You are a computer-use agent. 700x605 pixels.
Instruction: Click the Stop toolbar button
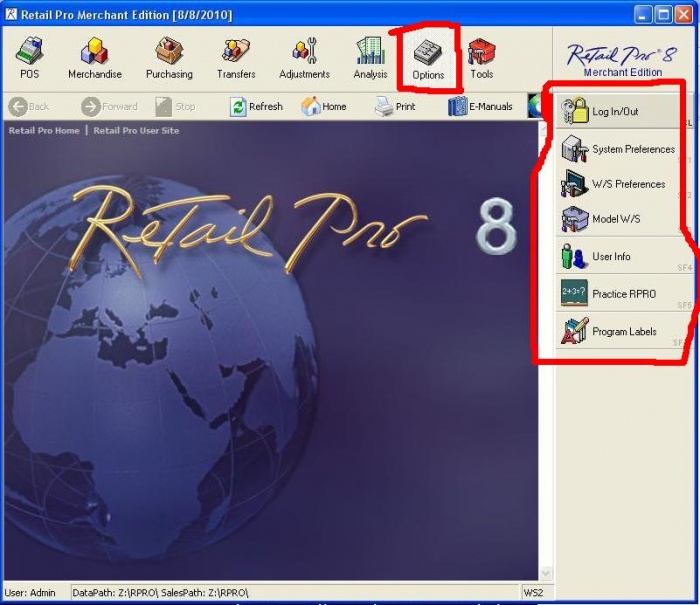click(175, 107)
